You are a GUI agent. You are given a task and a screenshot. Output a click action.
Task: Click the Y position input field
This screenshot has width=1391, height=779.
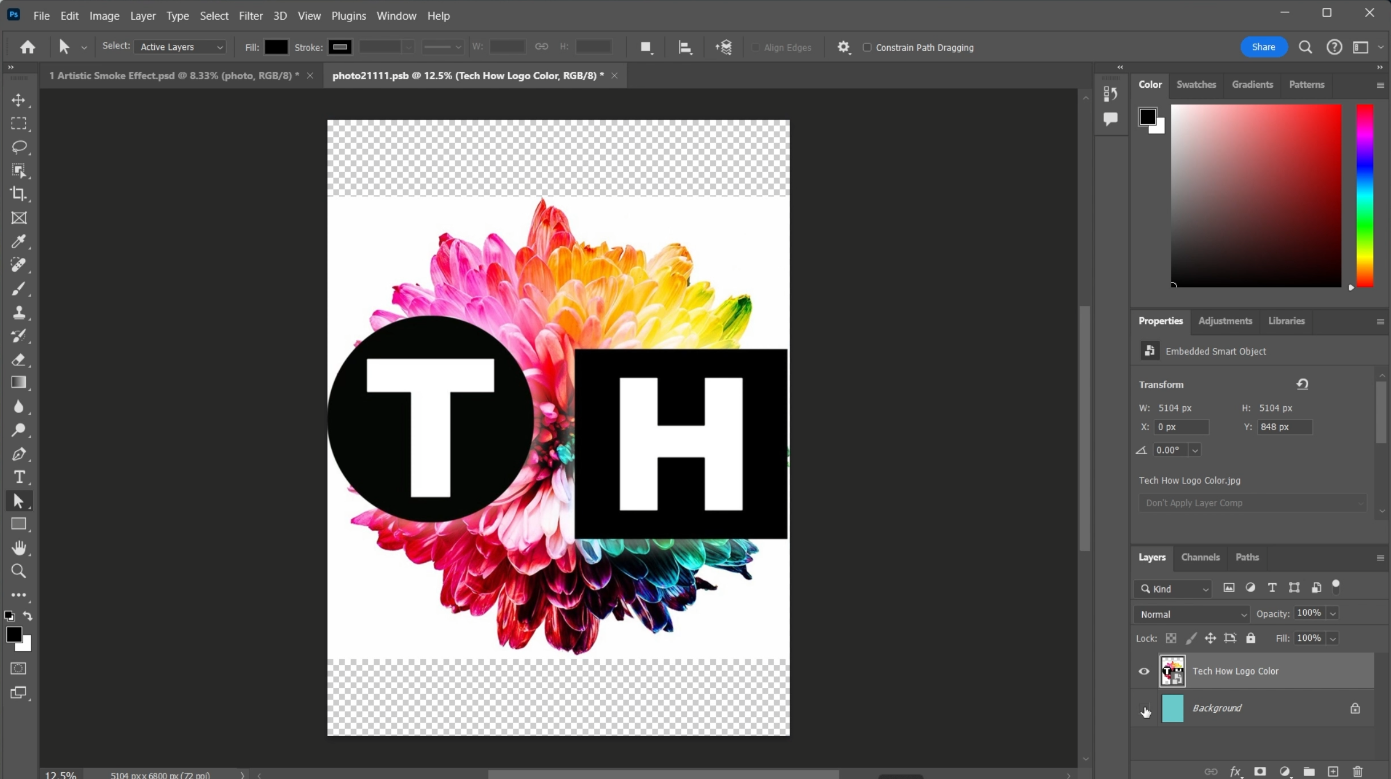[1285, 427]
